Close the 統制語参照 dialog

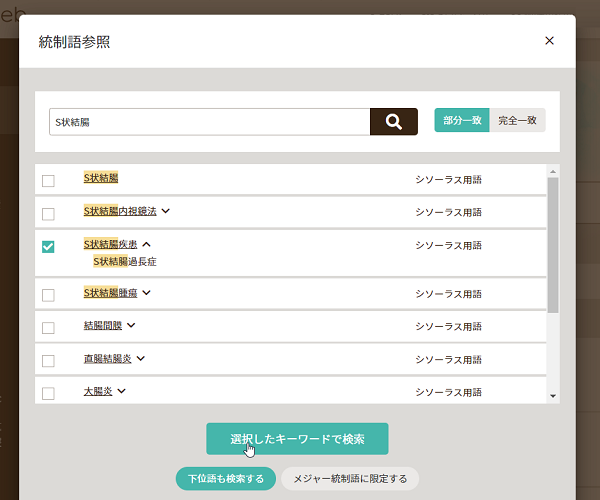[x=549, y=41]
